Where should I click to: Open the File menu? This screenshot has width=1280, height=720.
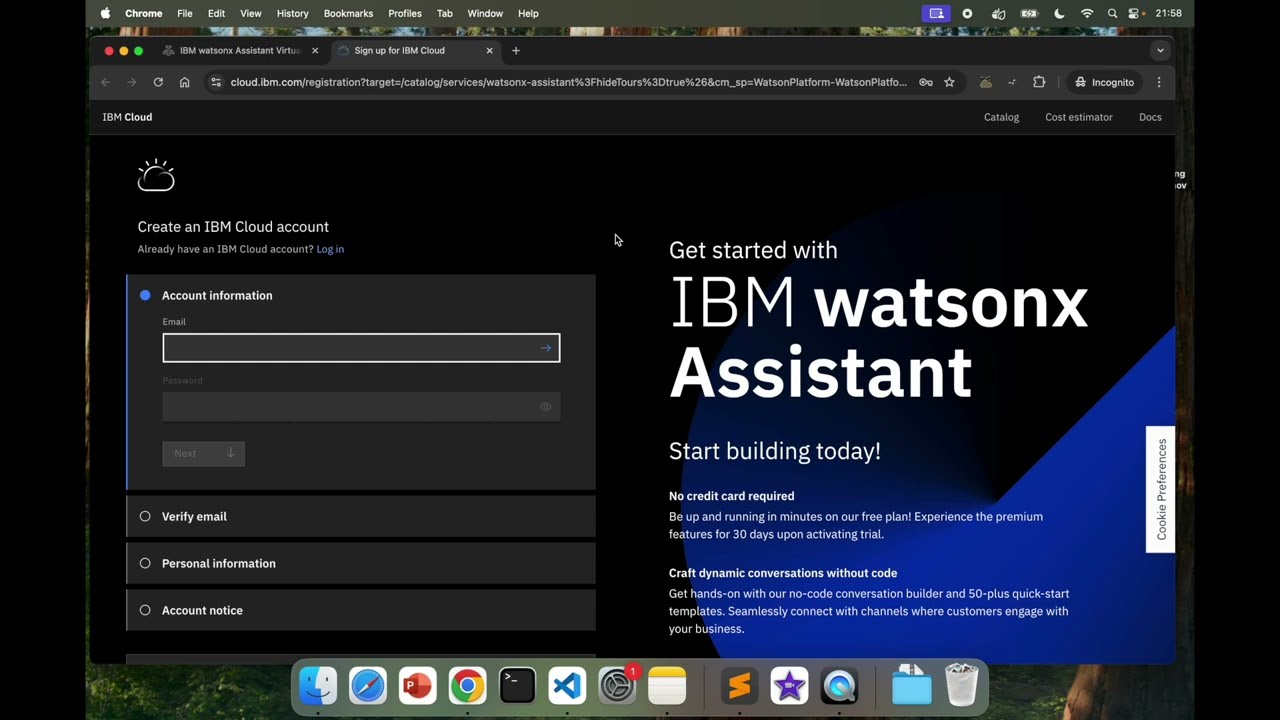click(185, 13)
